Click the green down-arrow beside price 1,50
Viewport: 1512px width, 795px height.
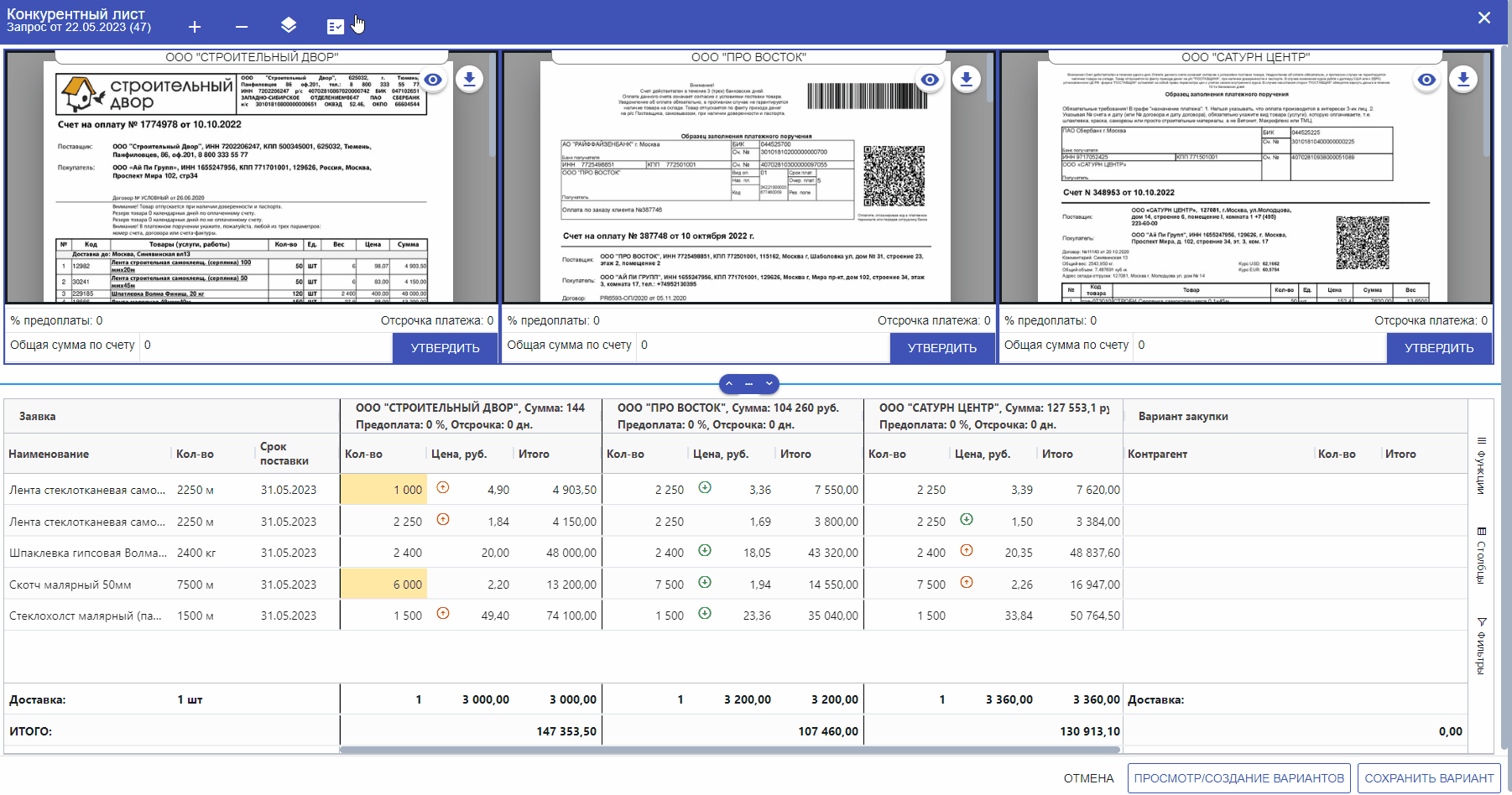pyautogui.click(x=967, y=519)
